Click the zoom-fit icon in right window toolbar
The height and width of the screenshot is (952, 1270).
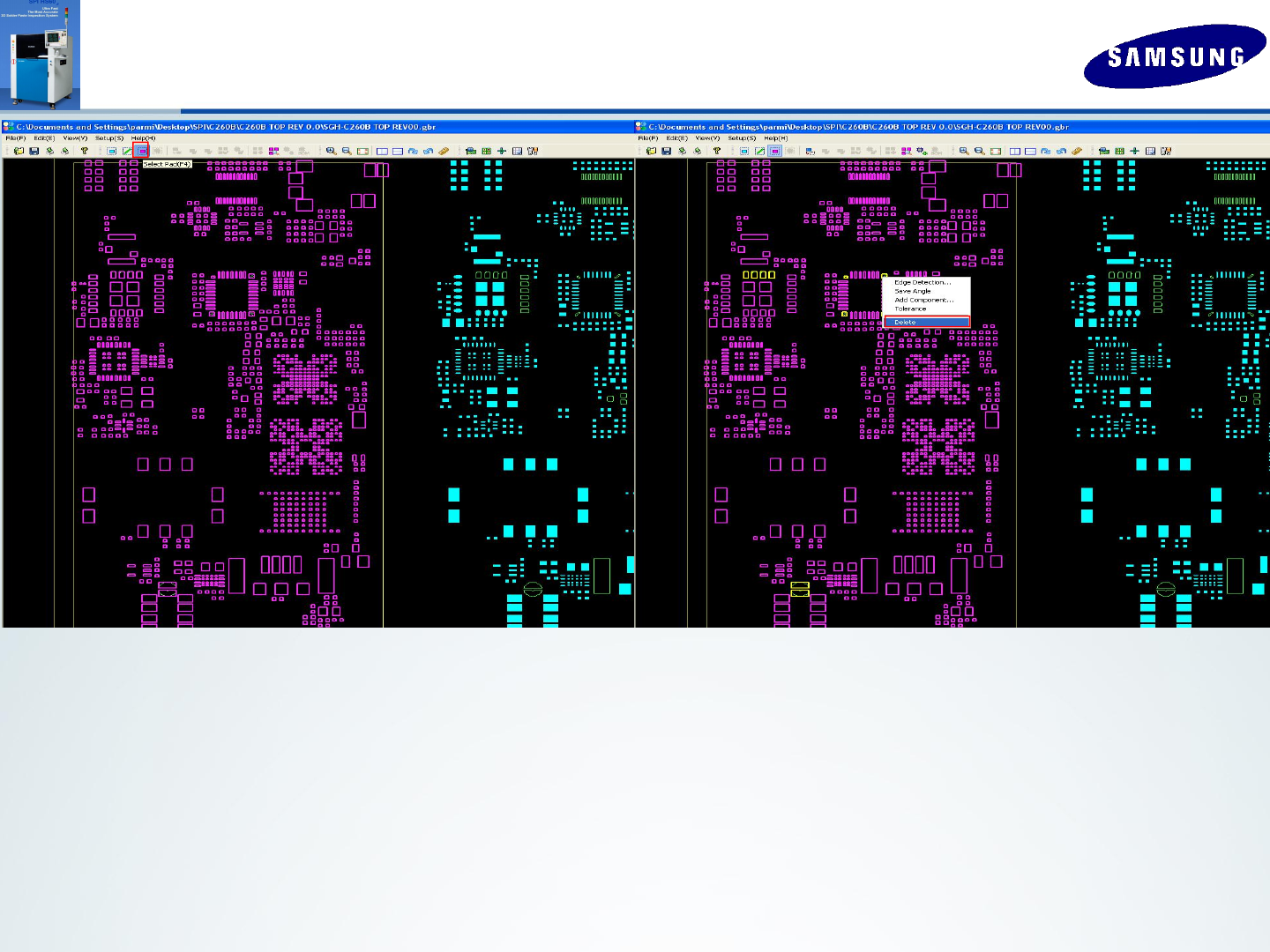click(996, 151)
